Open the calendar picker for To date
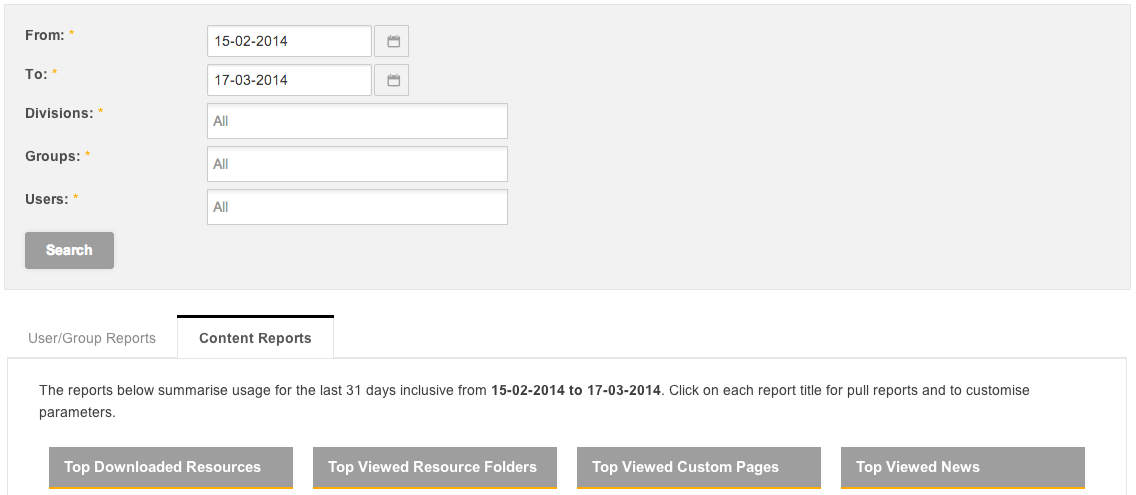Image resolution: width=1136 pixels, height=495 pixels. pyautogui.click(x=391, y=80)
